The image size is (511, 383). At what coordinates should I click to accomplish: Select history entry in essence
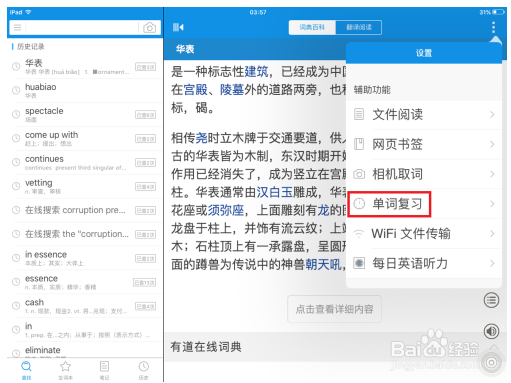click(85, 258)
